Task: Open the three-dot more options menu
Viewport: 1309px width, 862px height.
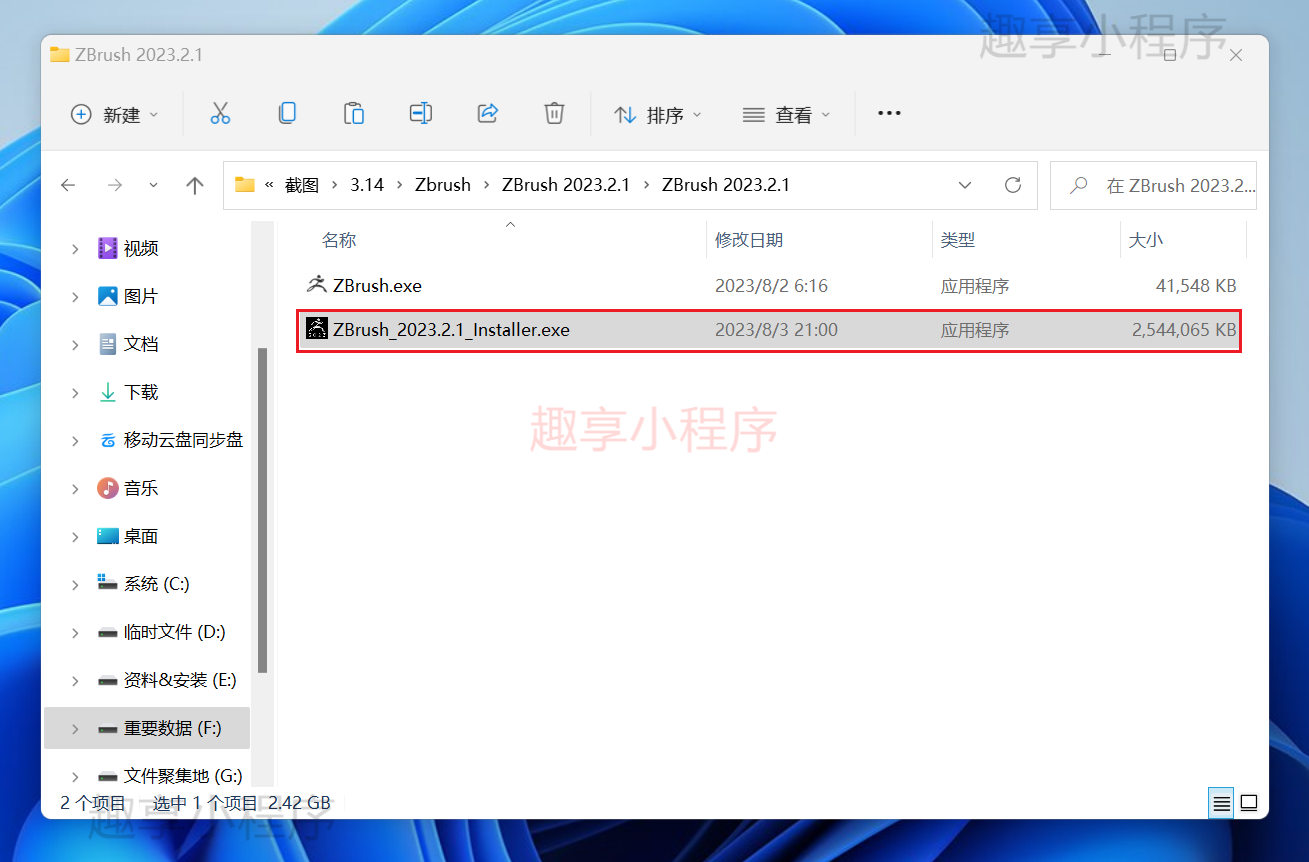Action: tap(889, 114)
